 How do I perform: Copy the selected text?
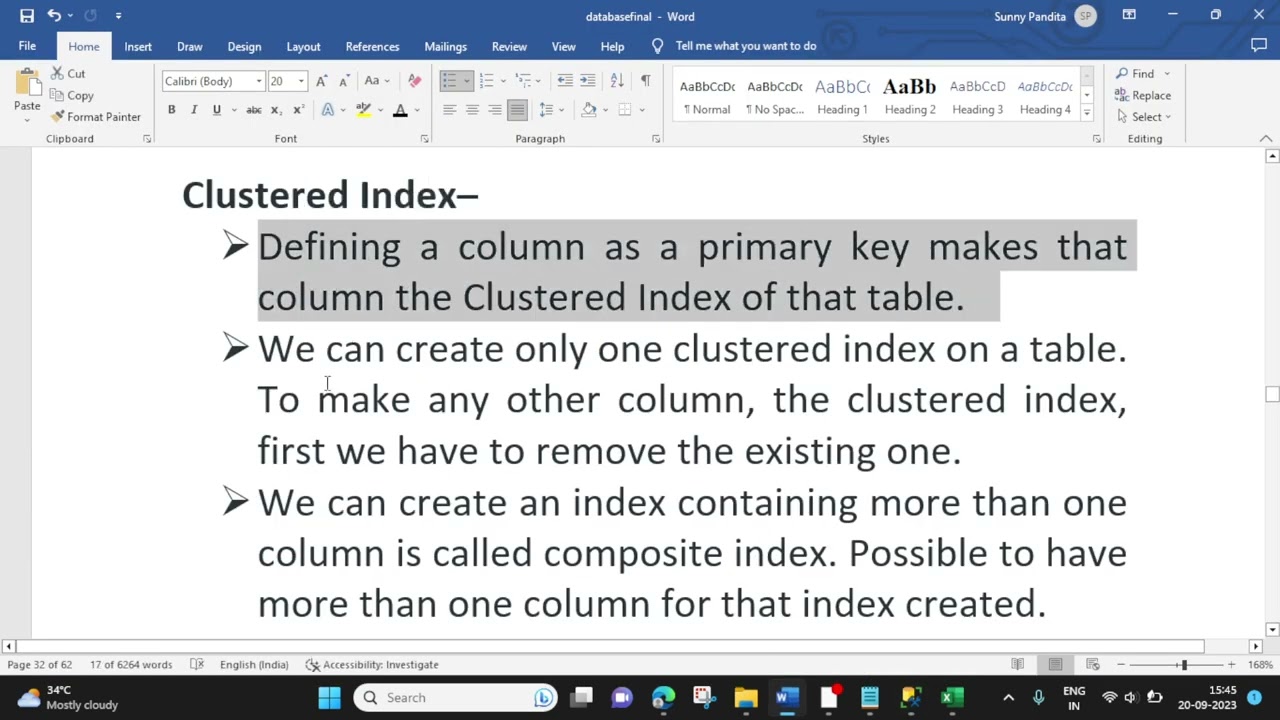(71, 96)
